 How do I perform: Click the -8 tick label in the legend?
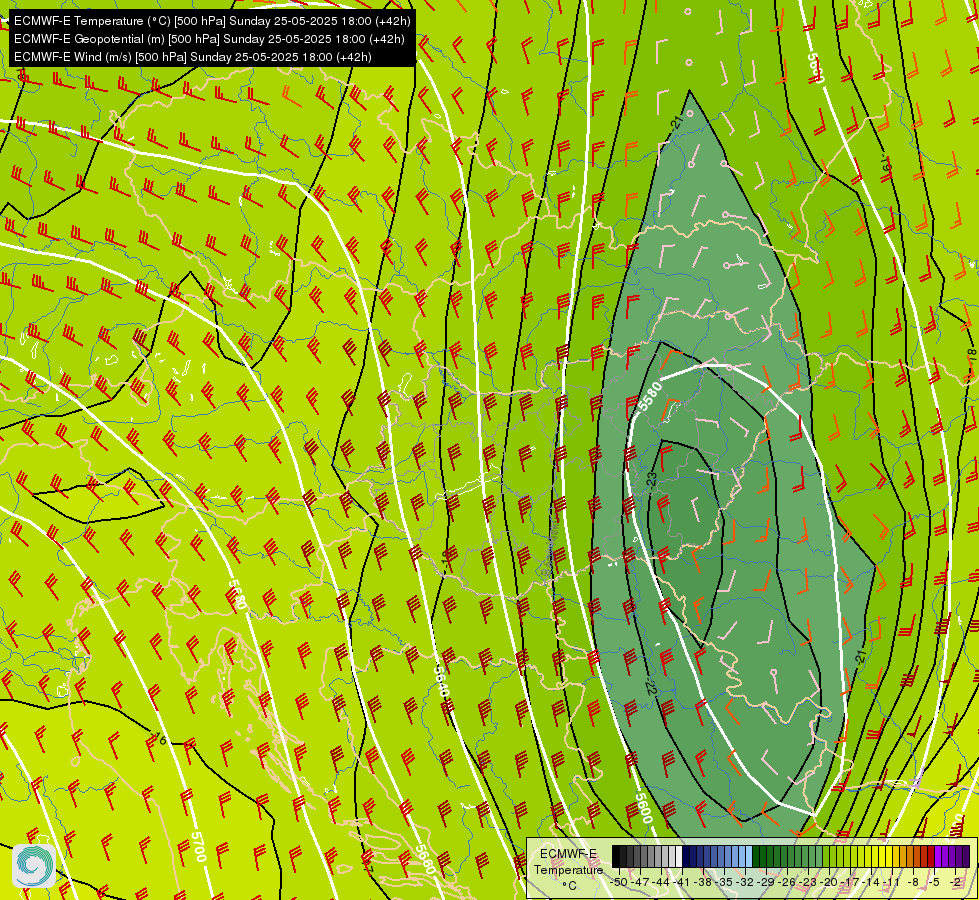pos(913,882)
